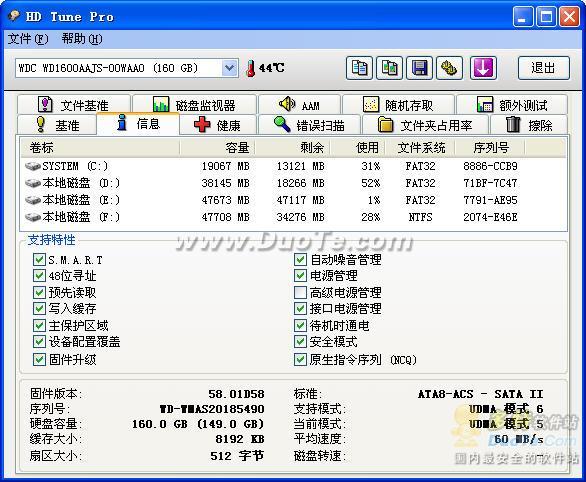
Task: Click the copy info to clipboard icon
Action: tap(359, 68)
